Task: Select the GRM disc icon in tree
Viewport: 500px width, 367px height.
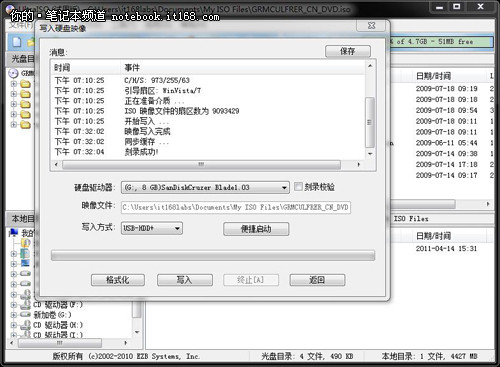Action: pyautogui.click(x=13, y=73)
